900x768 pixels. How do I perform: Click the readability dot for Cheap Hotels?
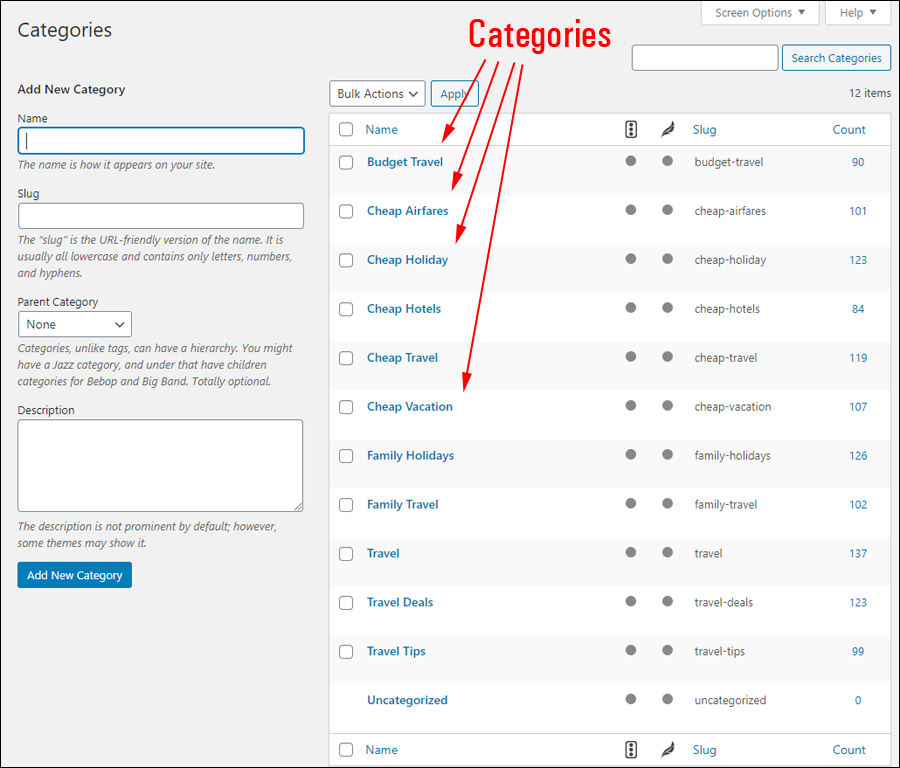pyautogui.click(x=668, y=308)
